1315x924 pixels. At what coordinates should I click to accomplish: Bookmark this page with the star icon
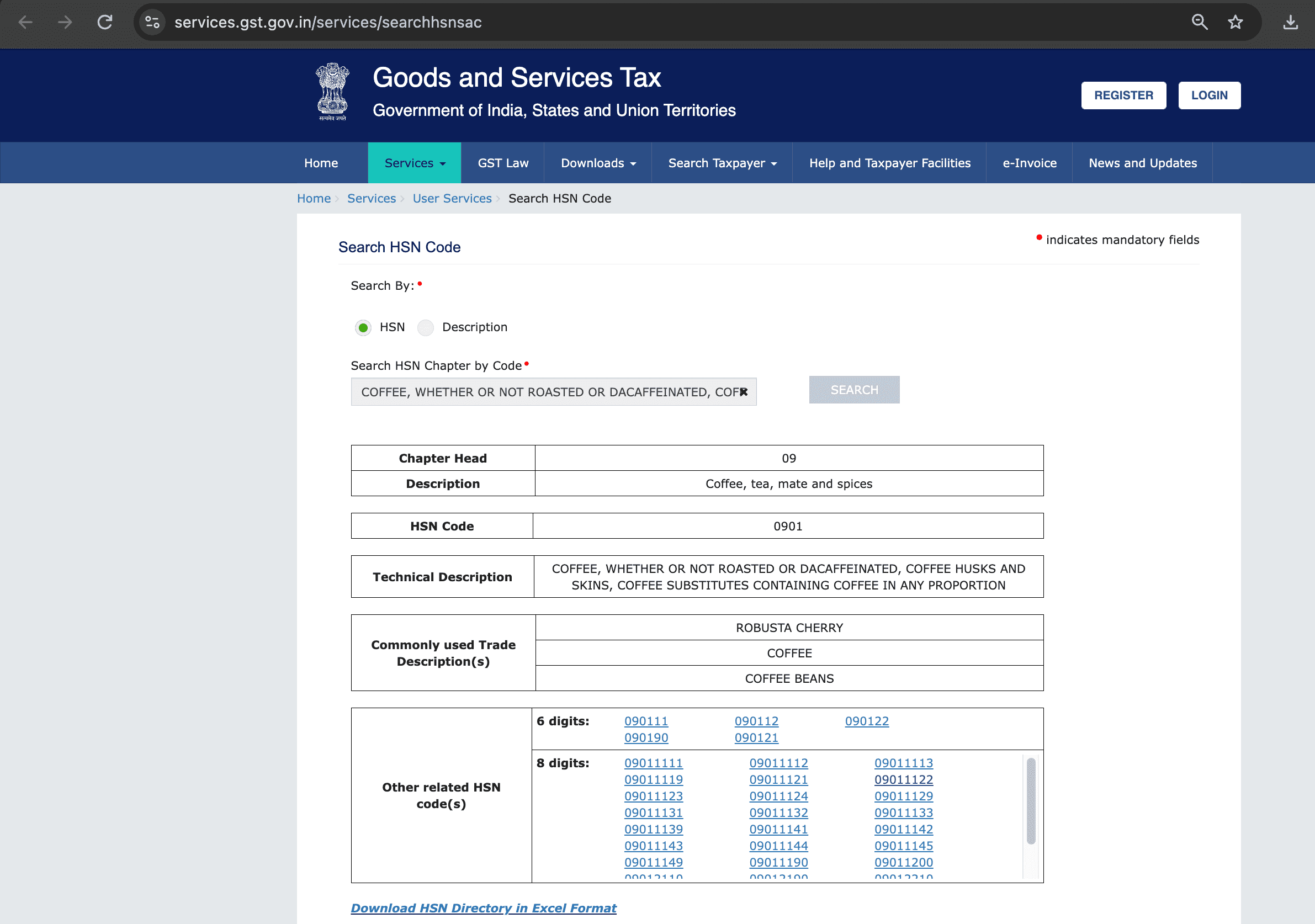[x=1236, y=22]
